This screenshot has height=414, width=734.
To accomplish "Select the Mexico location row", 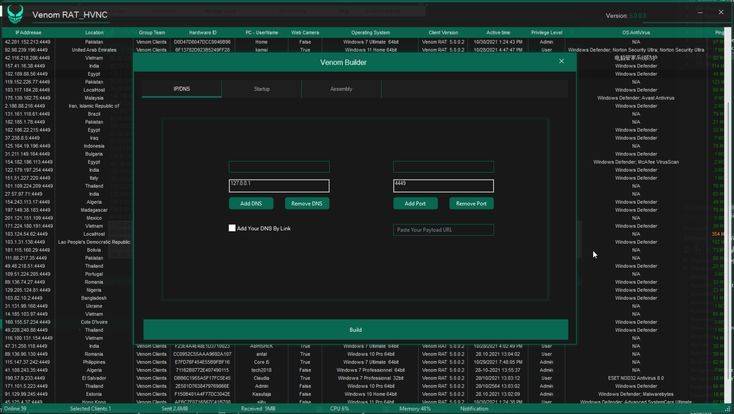I will [94, 218].
